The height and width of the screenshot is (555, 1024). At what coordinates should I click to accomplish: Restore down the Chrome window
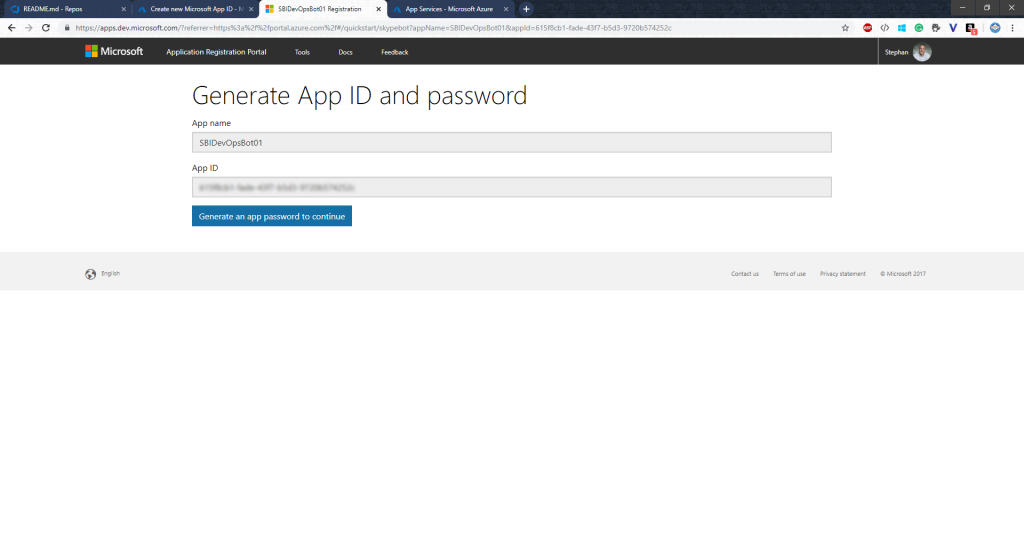[x=987, y=8]
